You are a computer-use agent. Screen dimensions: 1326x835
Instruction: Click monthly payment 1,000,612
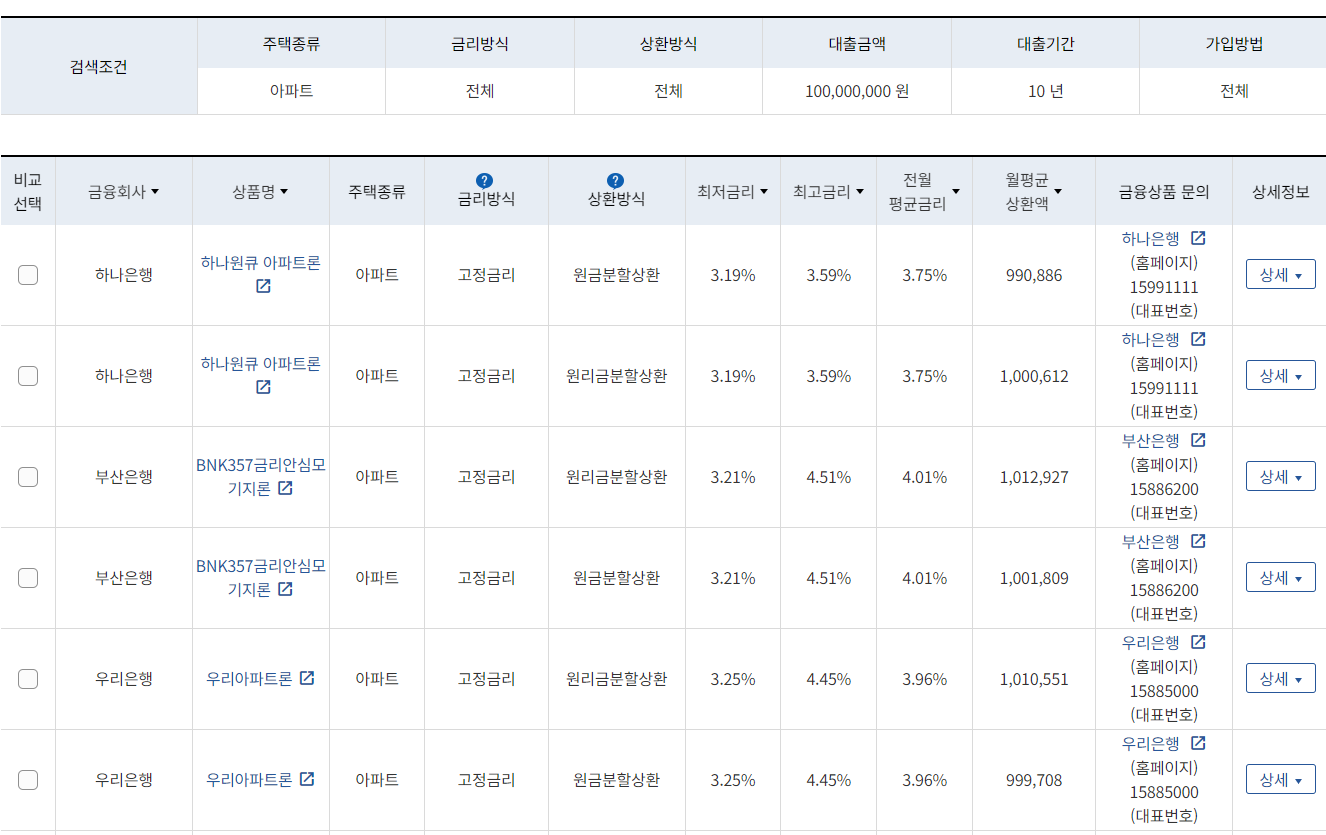1034,376
